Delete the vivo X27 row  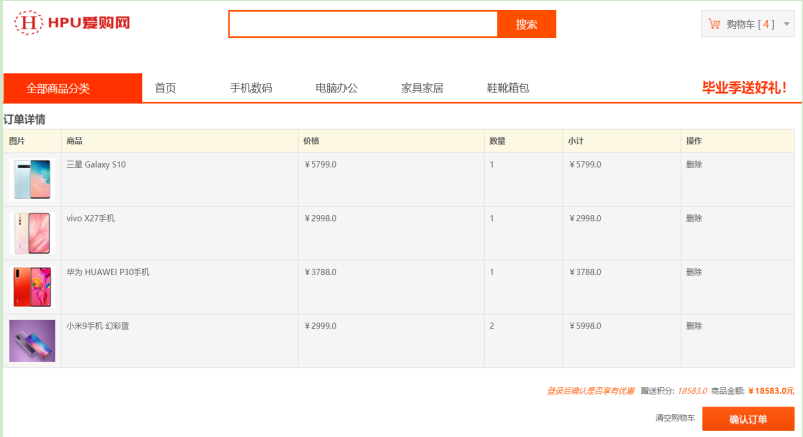pos(694,218)
